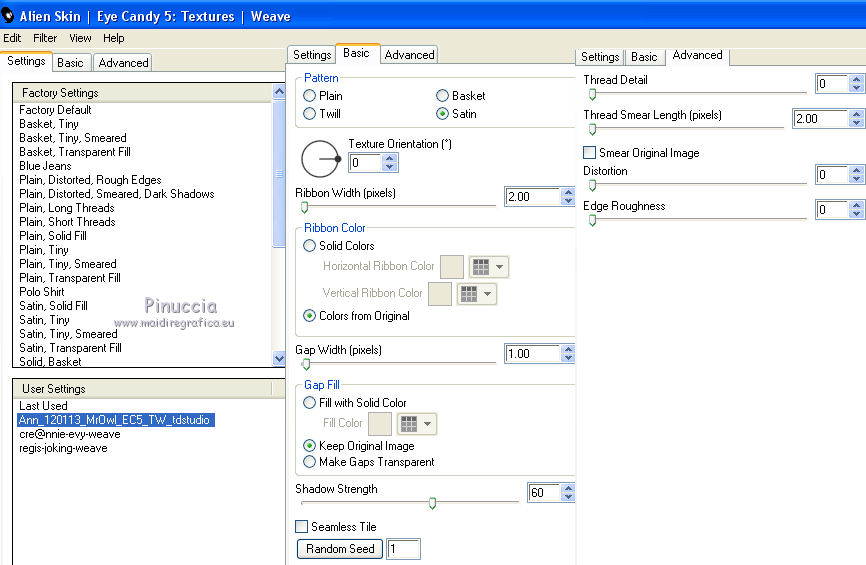
Task: Switch to the left panel Advanced tab
Action: pos(123,62)
